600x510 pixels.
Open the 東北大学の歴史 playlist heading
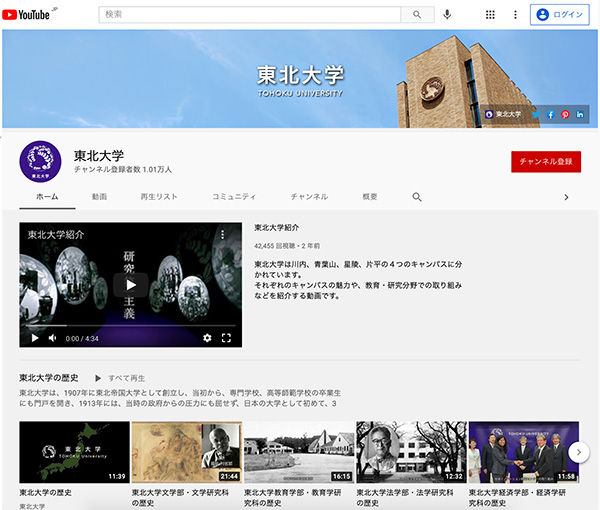coord(49,378)
